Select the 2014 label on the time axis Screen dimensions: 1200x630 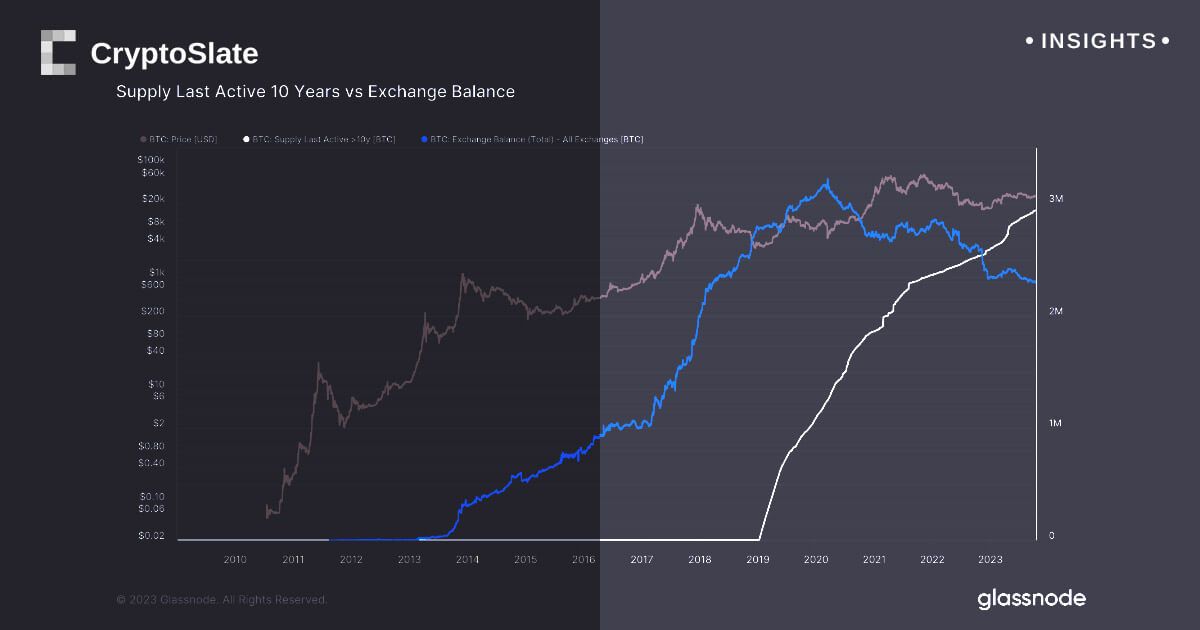pyautogui.click(x=467, y=559)
